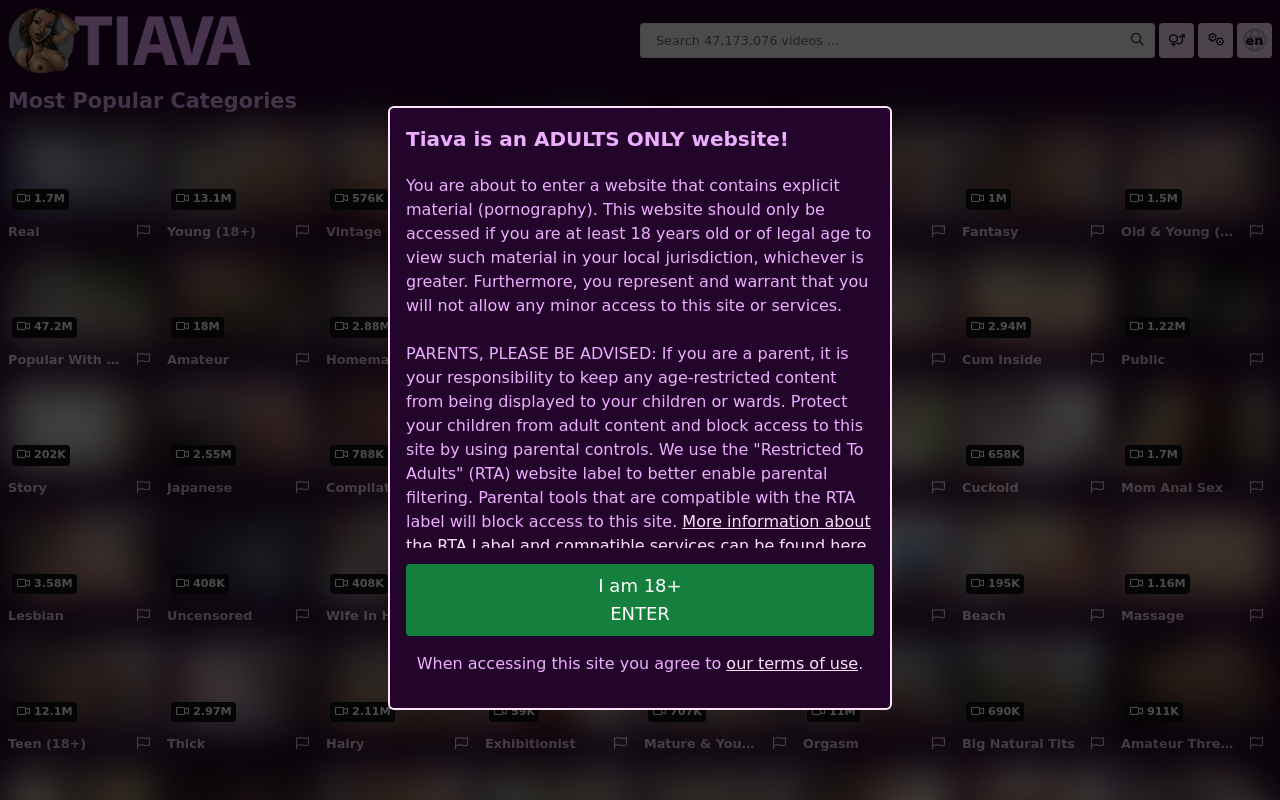Click the flag icon beside Beach category
Viewport: 1280px width, 800px height.
pos(1097,615)
